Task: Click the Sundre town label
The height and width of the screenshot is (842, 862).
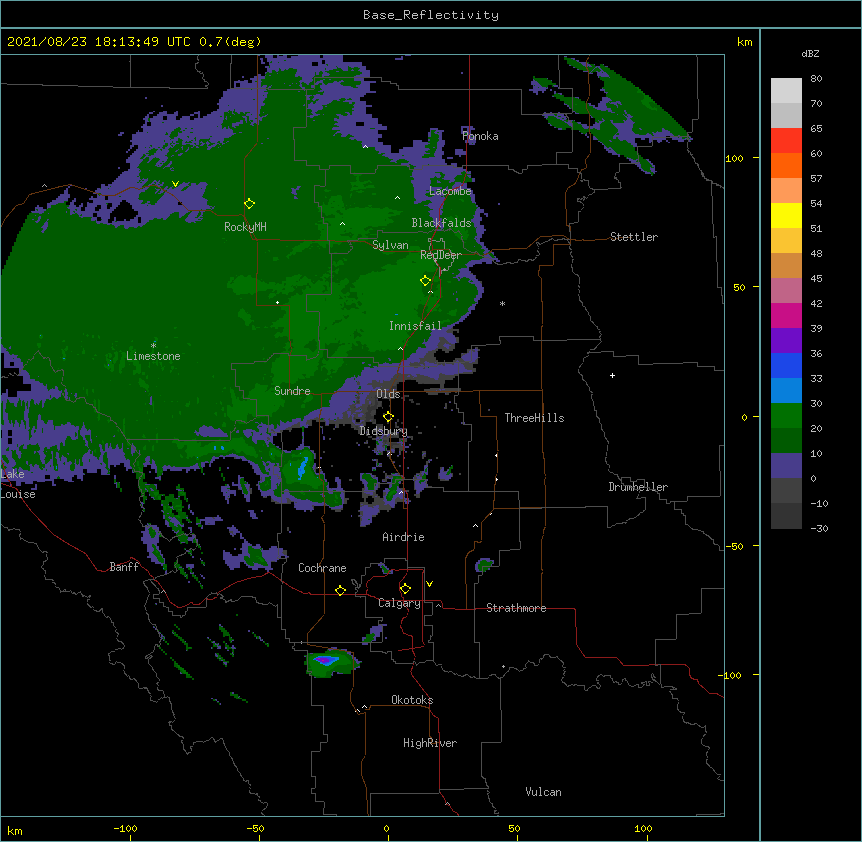Action: pyautogui.click(x=292, y=391)
